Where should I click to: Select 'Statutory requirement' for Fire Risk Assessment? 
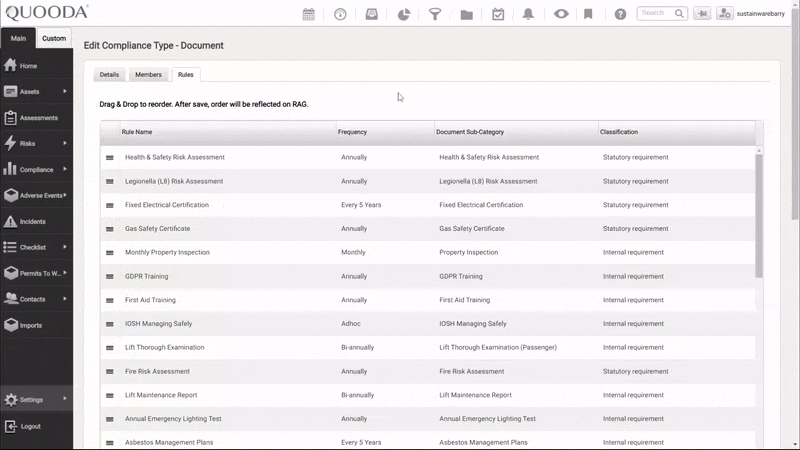coord(635,371)
